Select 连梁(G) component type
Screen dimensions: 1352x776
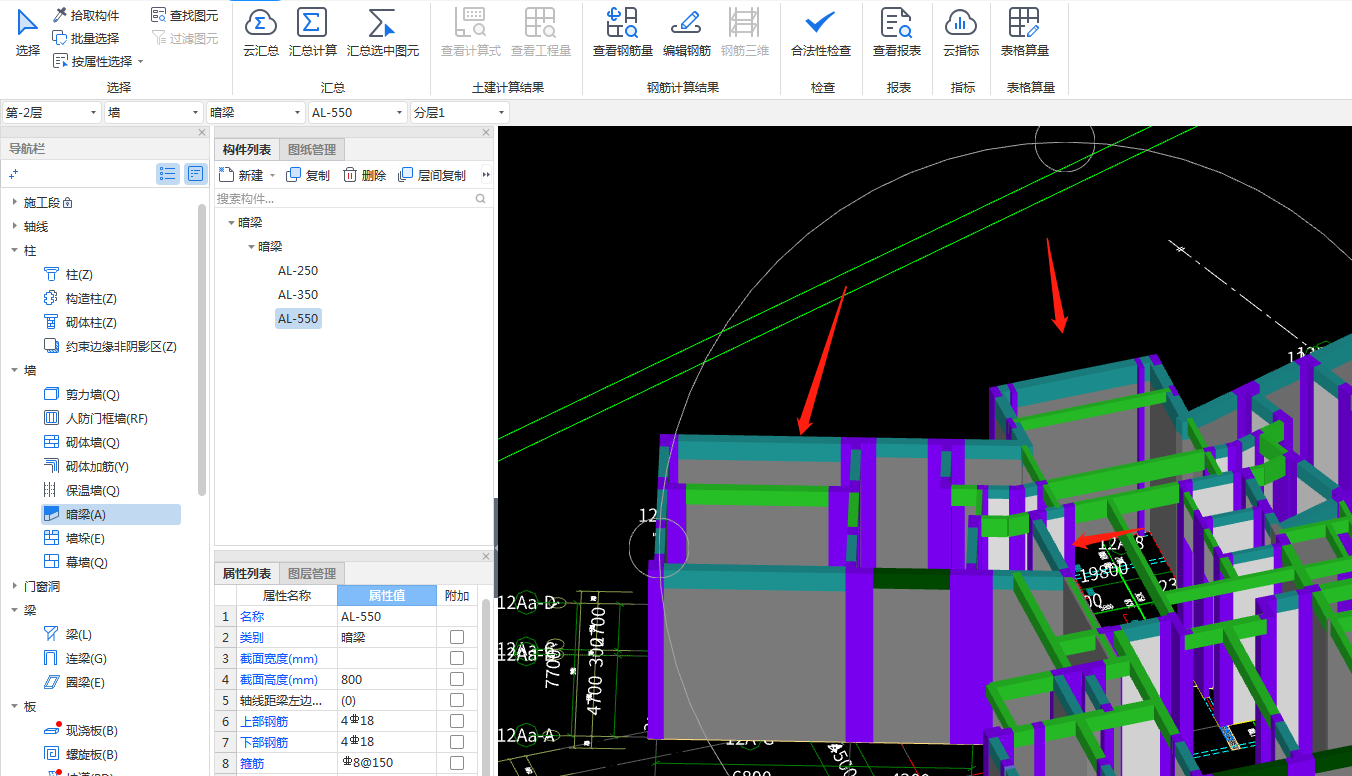pos(75,658)
